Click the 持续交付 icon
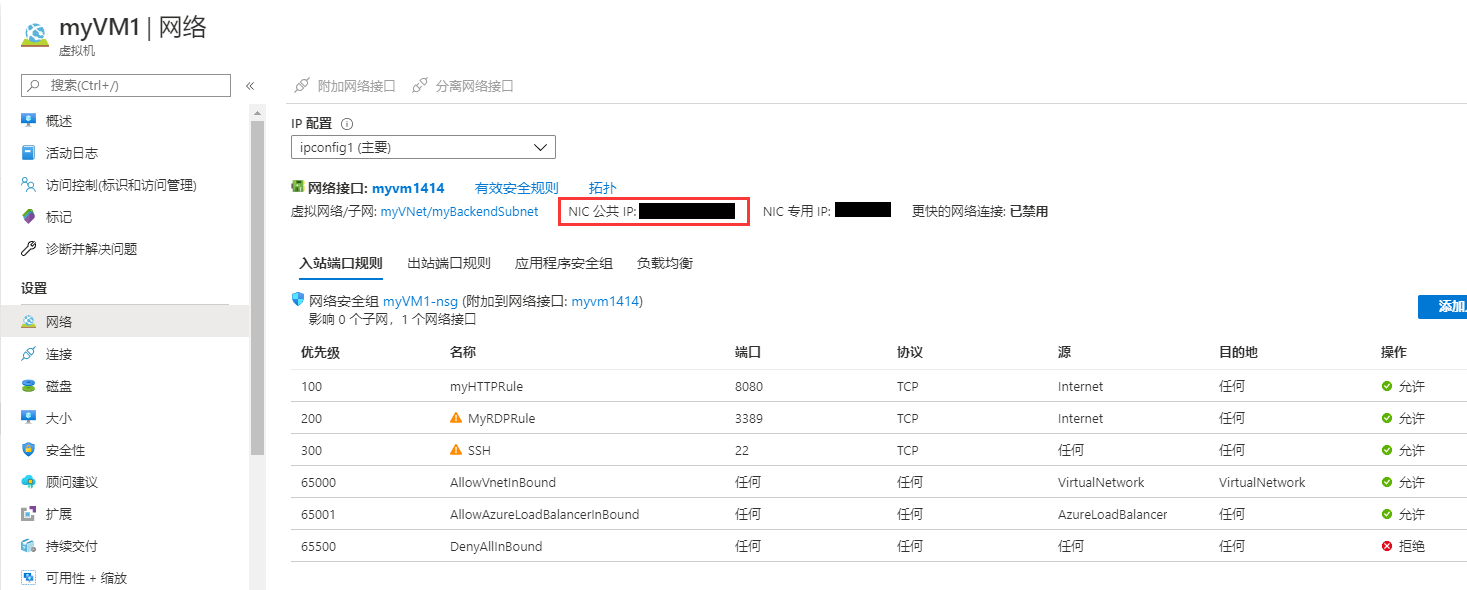 [29, 546]
